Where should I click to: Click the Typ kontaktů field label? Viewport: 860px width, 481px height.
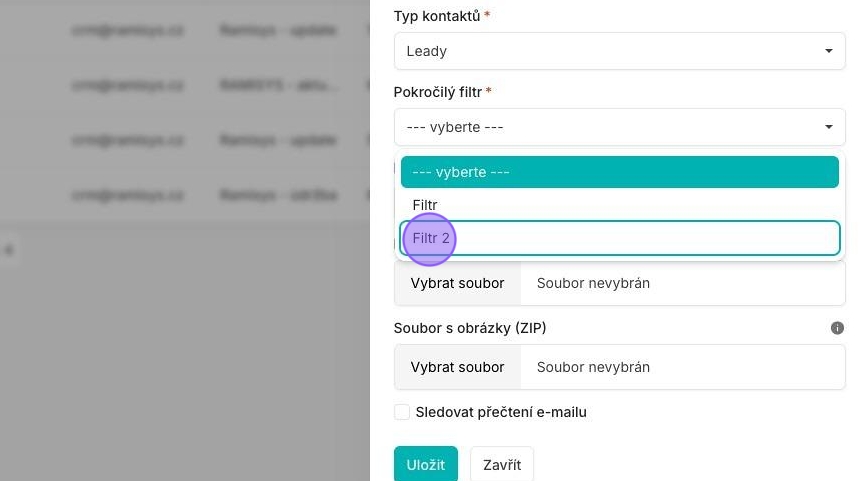[x=437, y=16]
